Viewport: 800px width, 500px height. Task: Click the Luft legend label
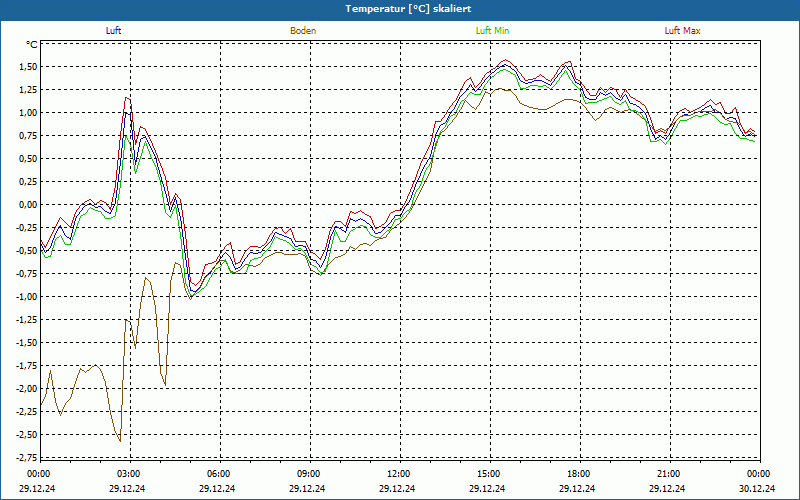[x=113, y=31]
